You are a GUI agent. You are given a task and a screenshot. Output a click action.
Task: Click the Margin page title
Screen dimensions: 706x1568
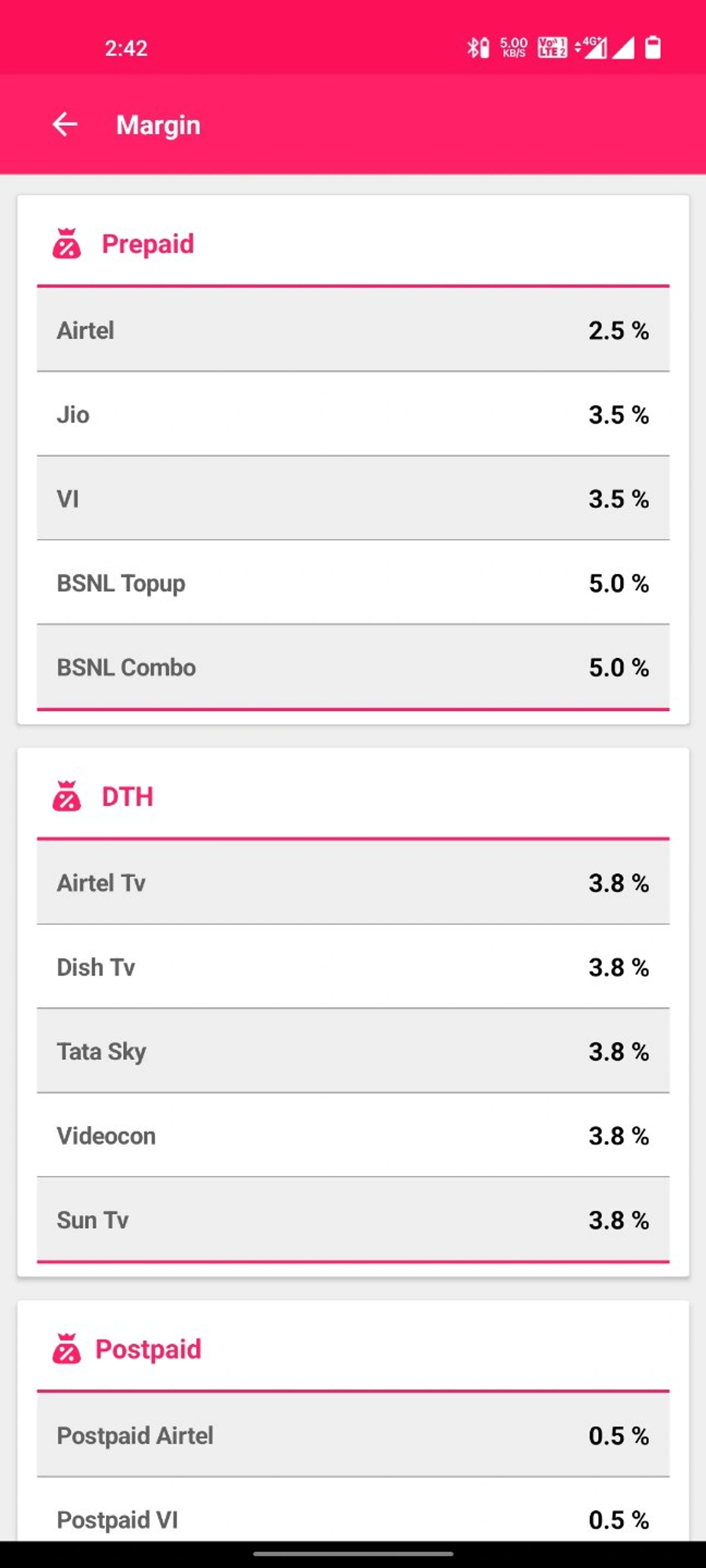point(158,125)
